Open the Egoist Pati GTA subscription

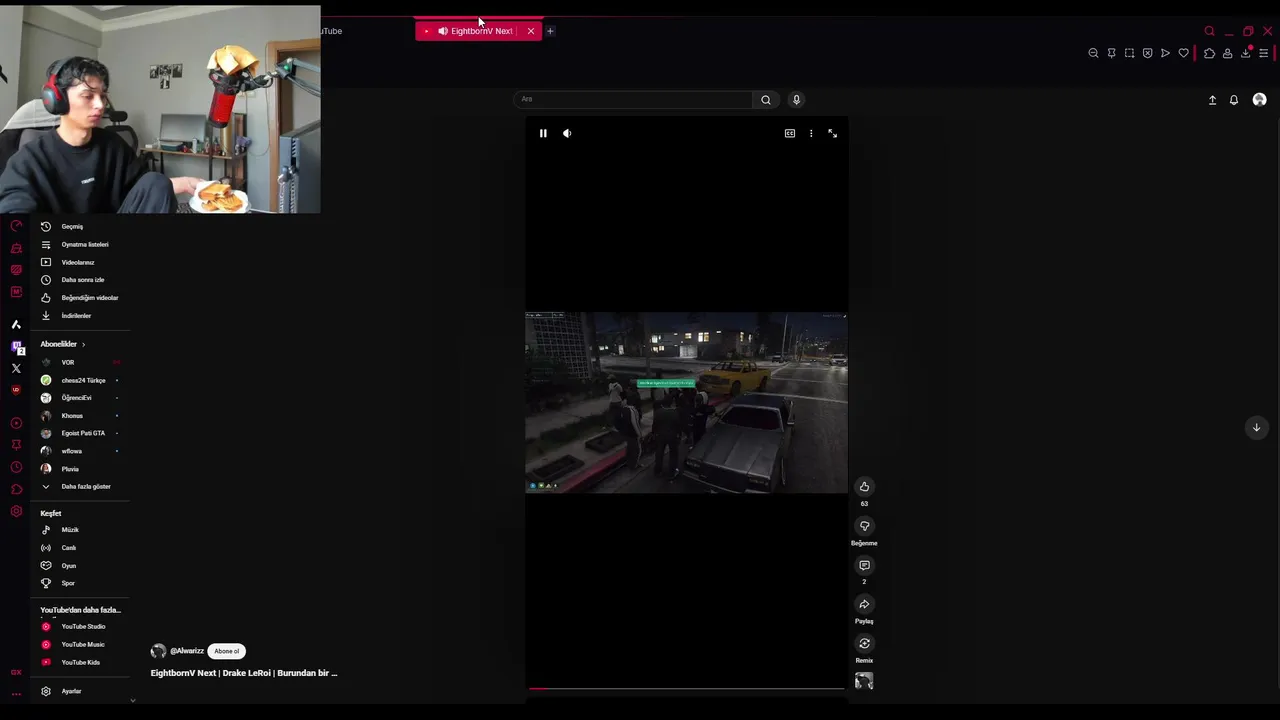[x=80, y=433]
